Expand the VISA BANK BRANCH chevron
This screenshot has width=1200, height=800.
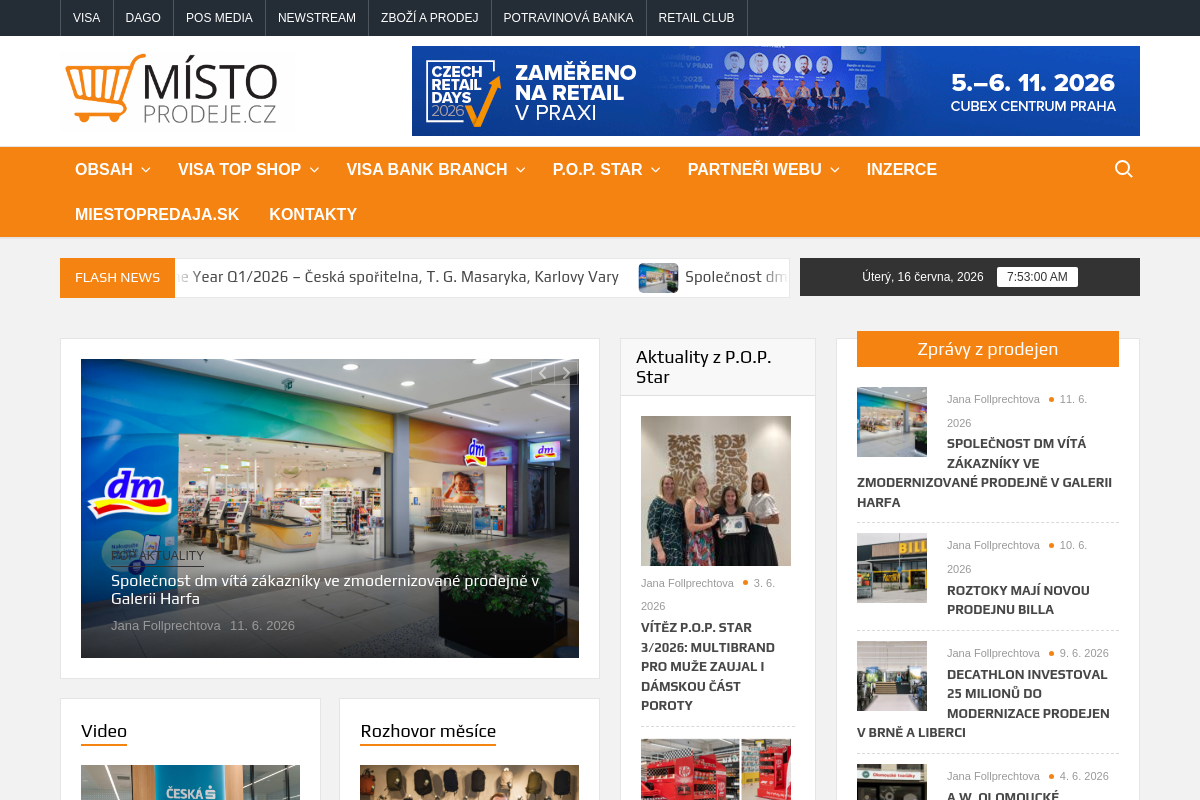pyautogui.click(x=521, y=170)
